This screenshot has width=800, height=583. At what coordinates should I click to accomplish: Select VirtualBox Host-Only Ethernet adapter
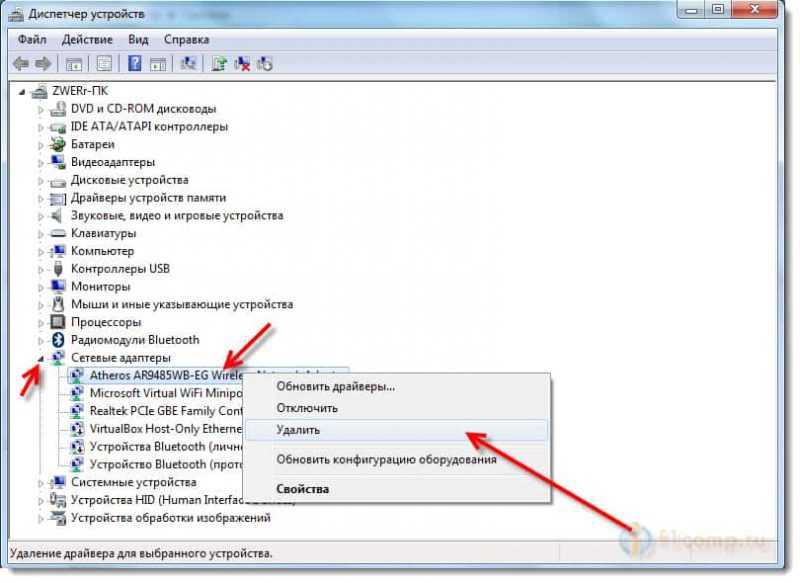coord(156,428)
